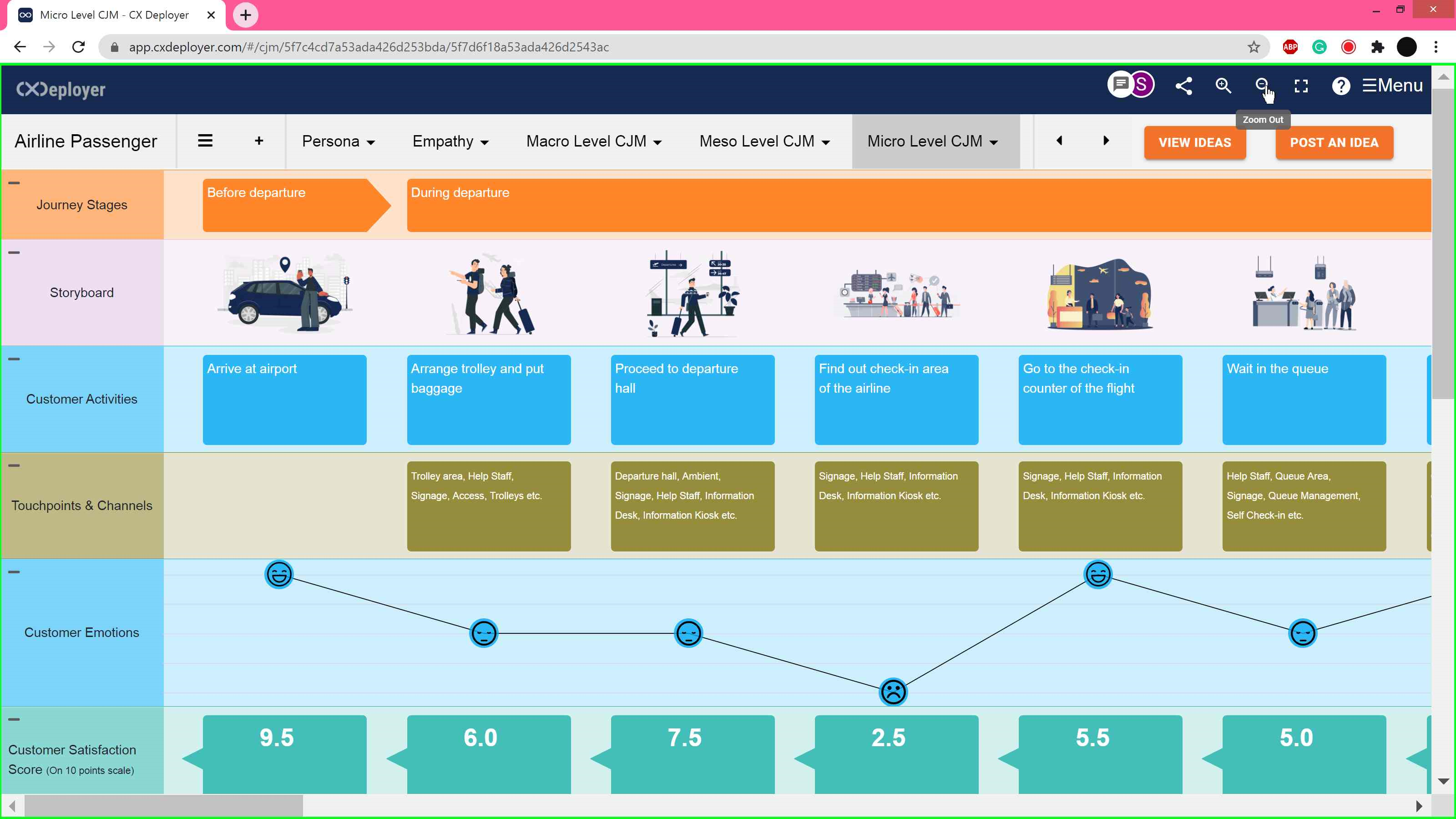Click the Zoom Out magnifier icon
Image resolution: width=1456 pixels, height=819 pixels.
click(1262, 85)
